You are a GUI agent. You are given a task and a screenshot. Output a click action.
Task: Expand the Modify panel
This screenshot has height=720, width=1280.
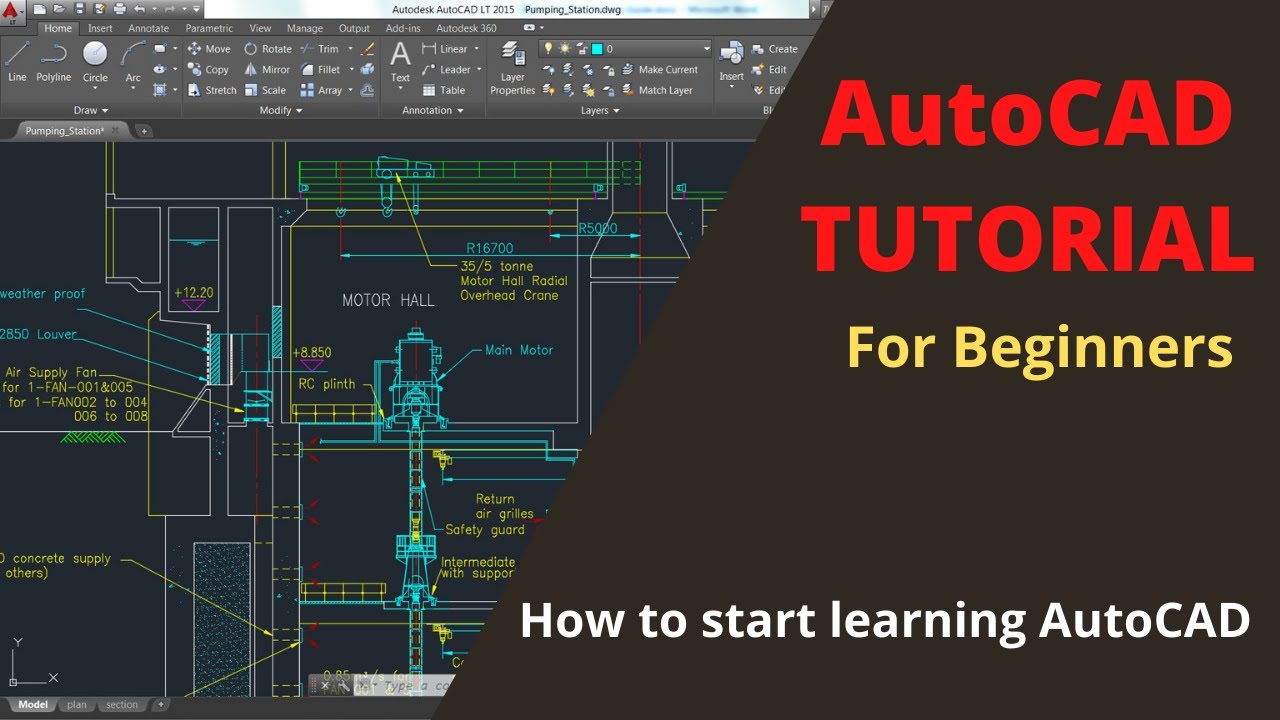[281, 110]
